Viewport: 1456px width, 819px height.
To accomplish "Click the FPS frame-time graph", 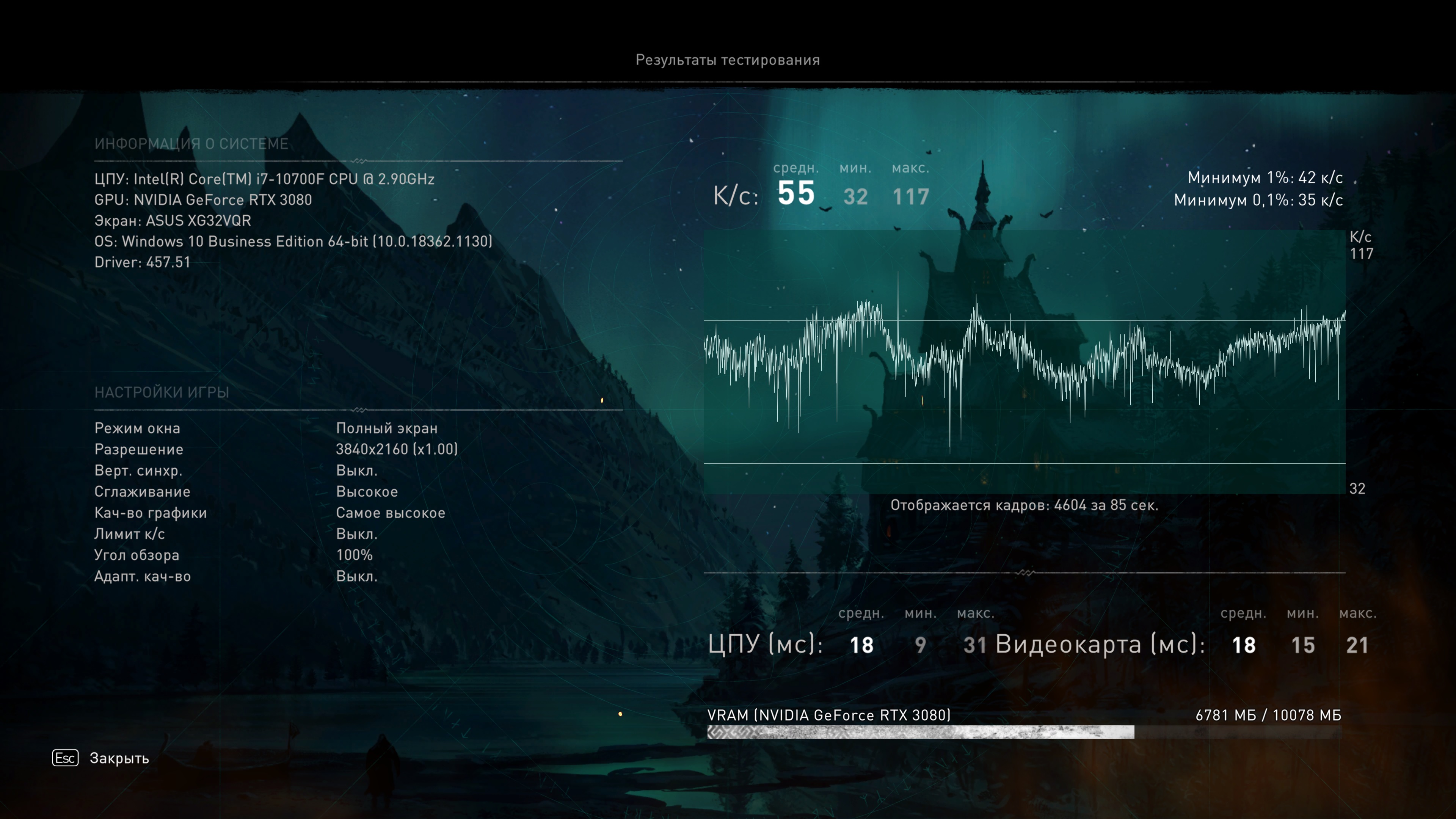I will 1024,362.
